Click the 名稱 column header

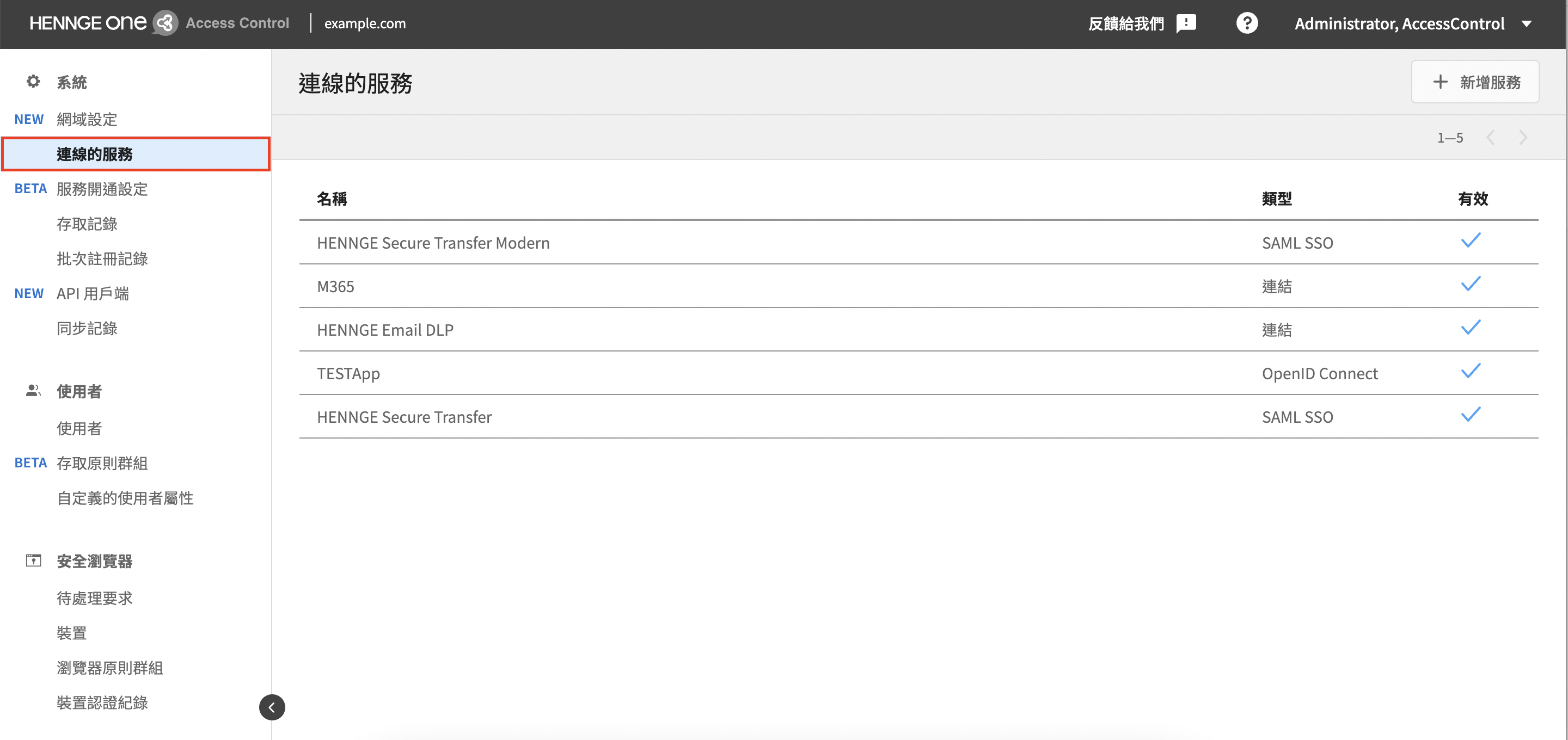click(332, 199)
